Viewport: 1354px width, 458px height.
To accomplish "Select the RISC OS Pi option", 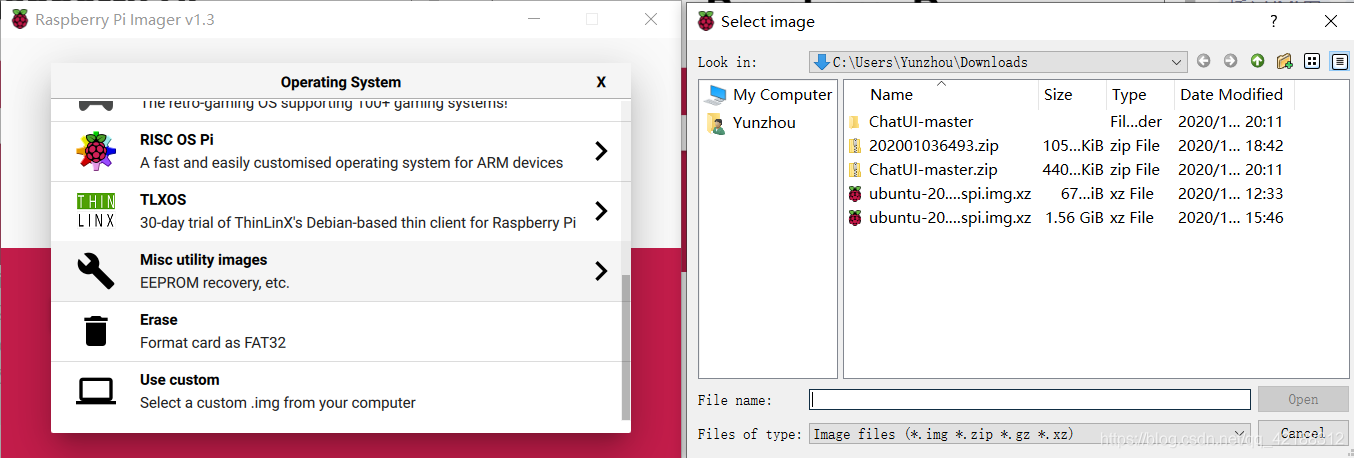I will (x=336, y=151).
